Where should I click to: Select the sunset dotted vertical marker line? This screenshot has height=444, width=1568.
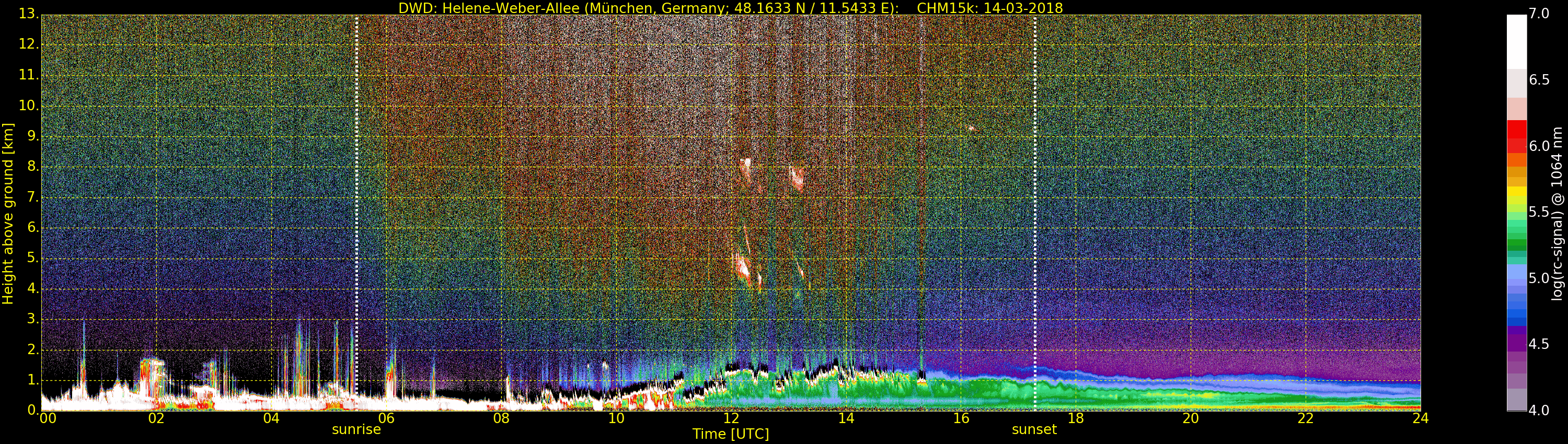pos(1035,213)
